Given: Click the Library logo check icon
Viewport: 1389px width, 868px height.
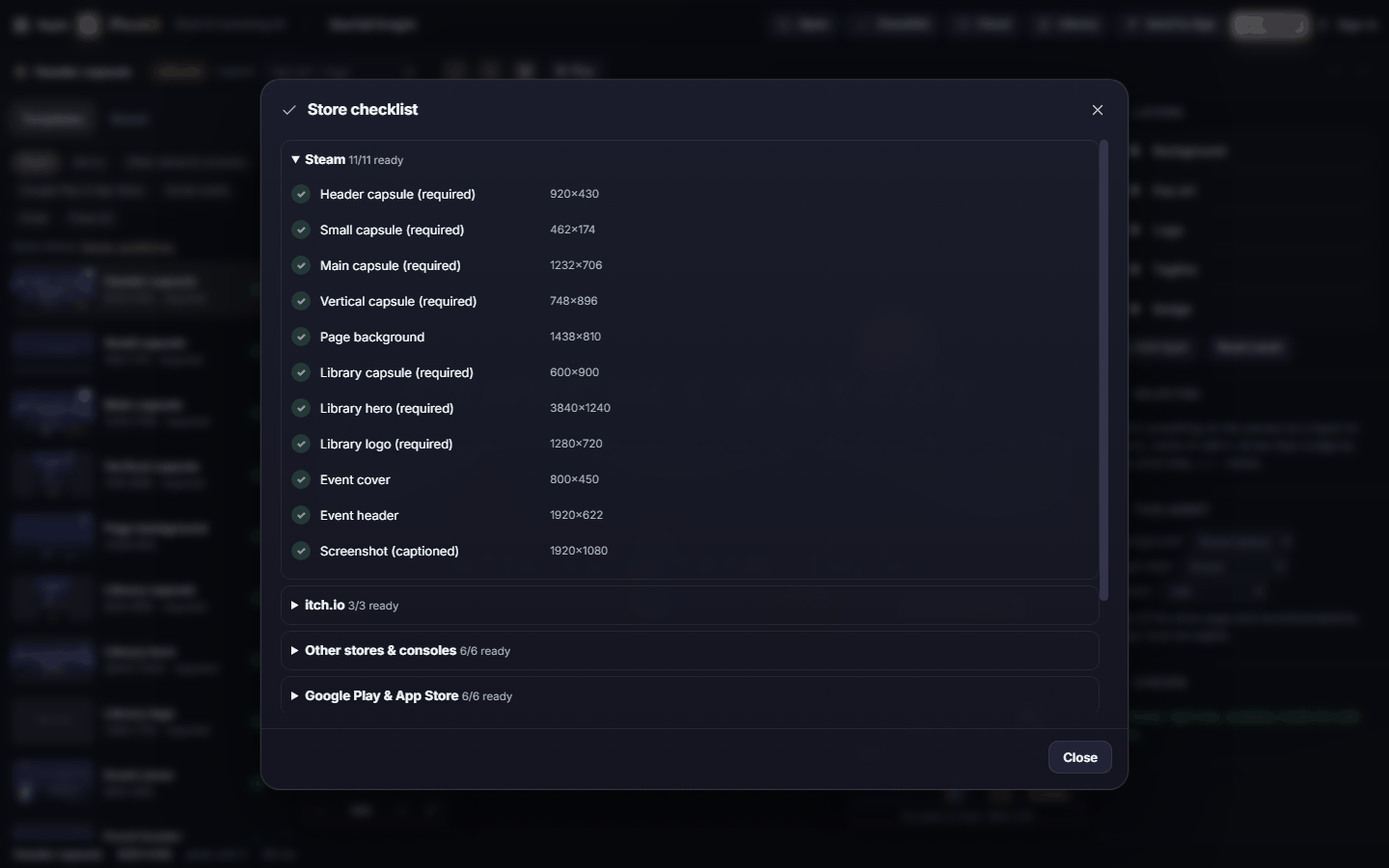Looking at the screenshot, I should tap(301, 444).
